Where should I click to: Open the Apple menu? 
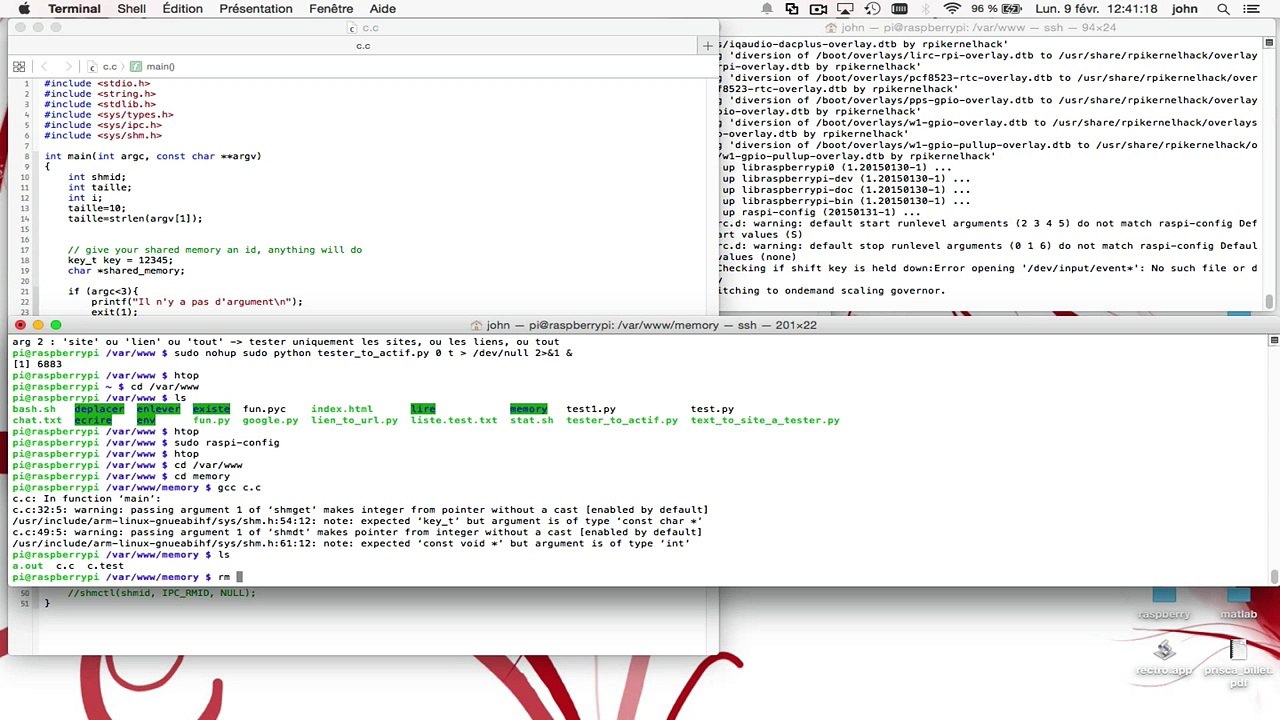24,9
